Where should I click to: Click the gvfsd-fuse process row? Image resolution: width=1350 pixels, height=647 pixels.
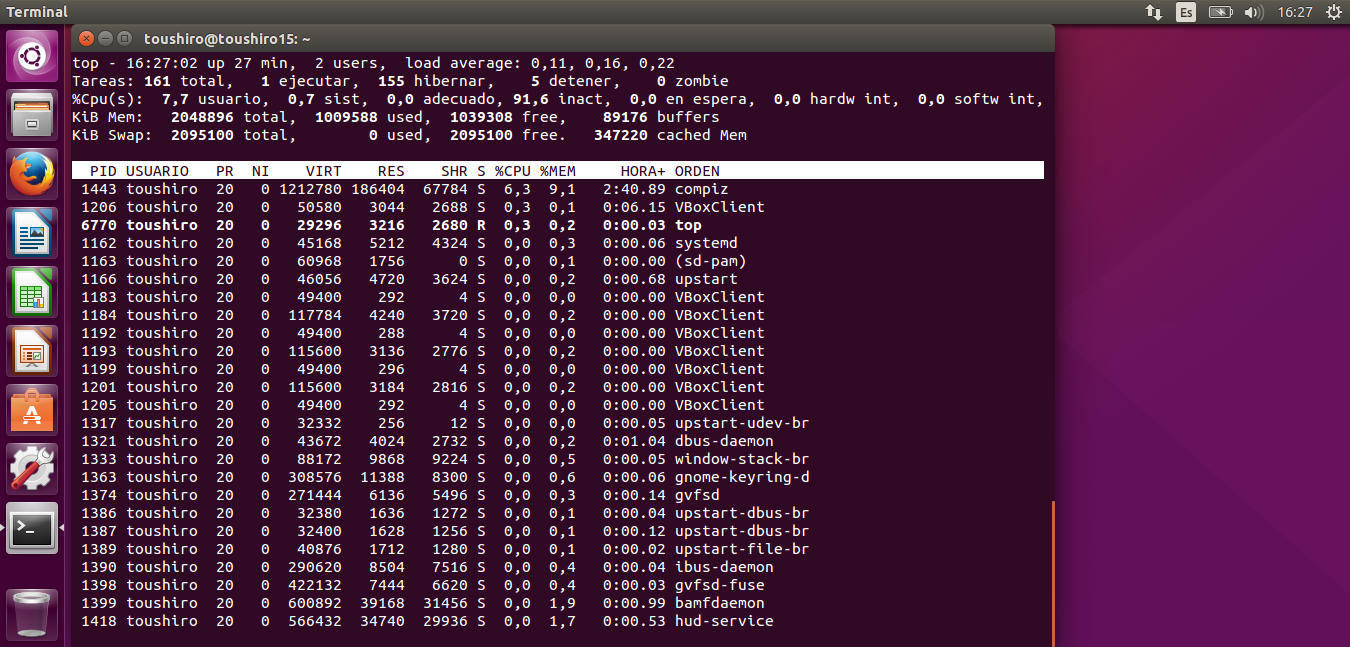[x=558, y=585]
